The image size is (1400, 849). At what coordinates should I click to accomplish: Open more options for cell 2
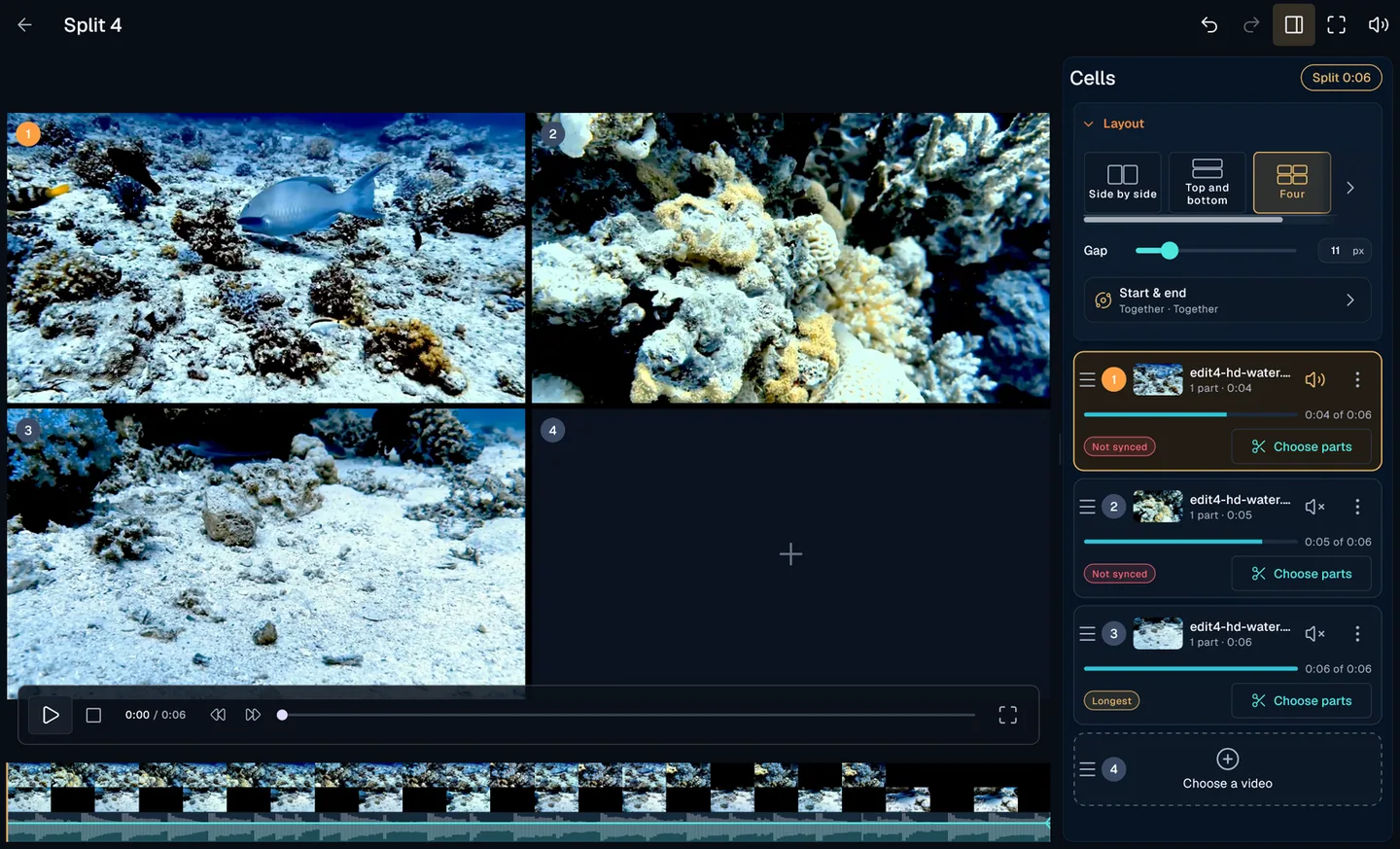click(1357, 507)
